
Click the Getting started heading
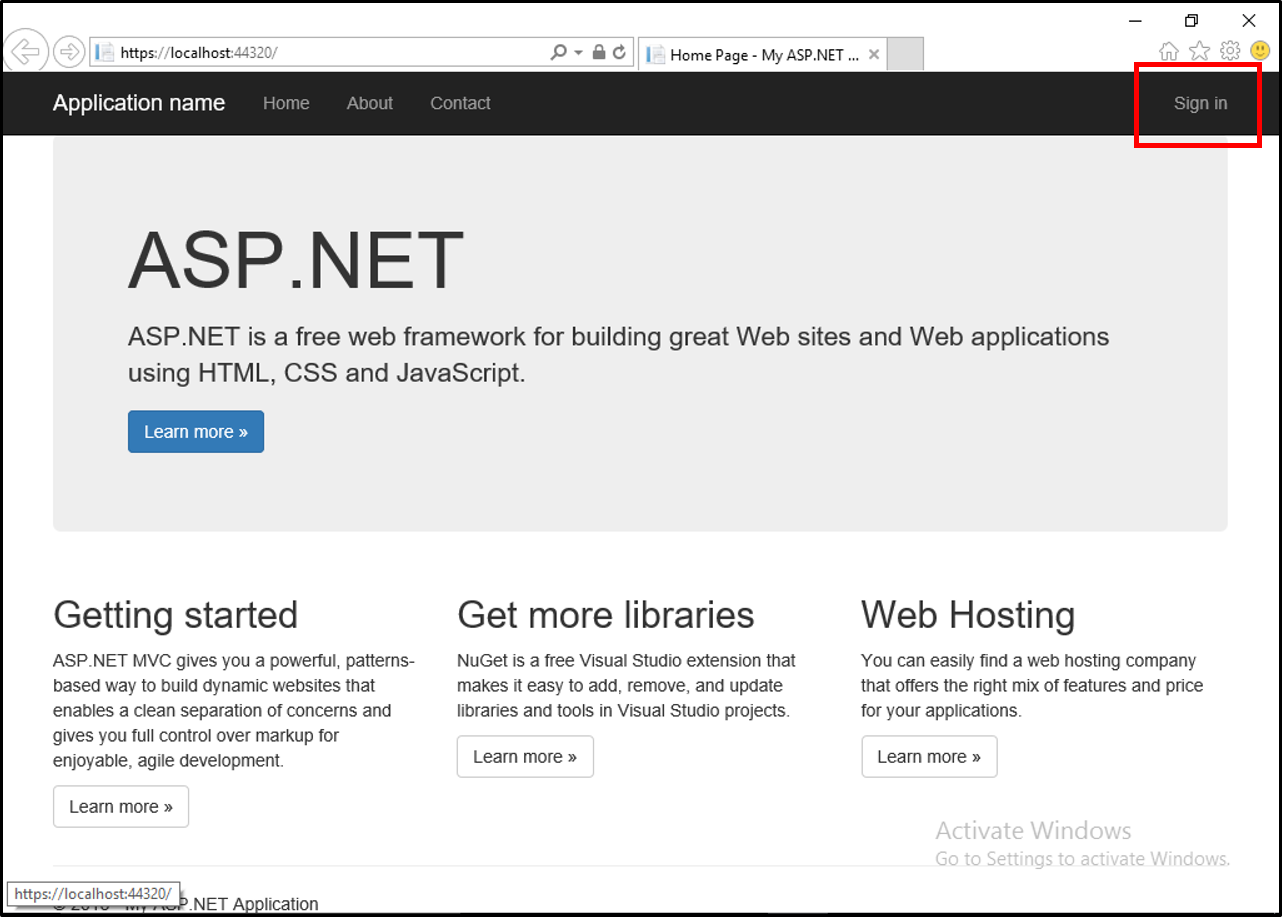176,615
